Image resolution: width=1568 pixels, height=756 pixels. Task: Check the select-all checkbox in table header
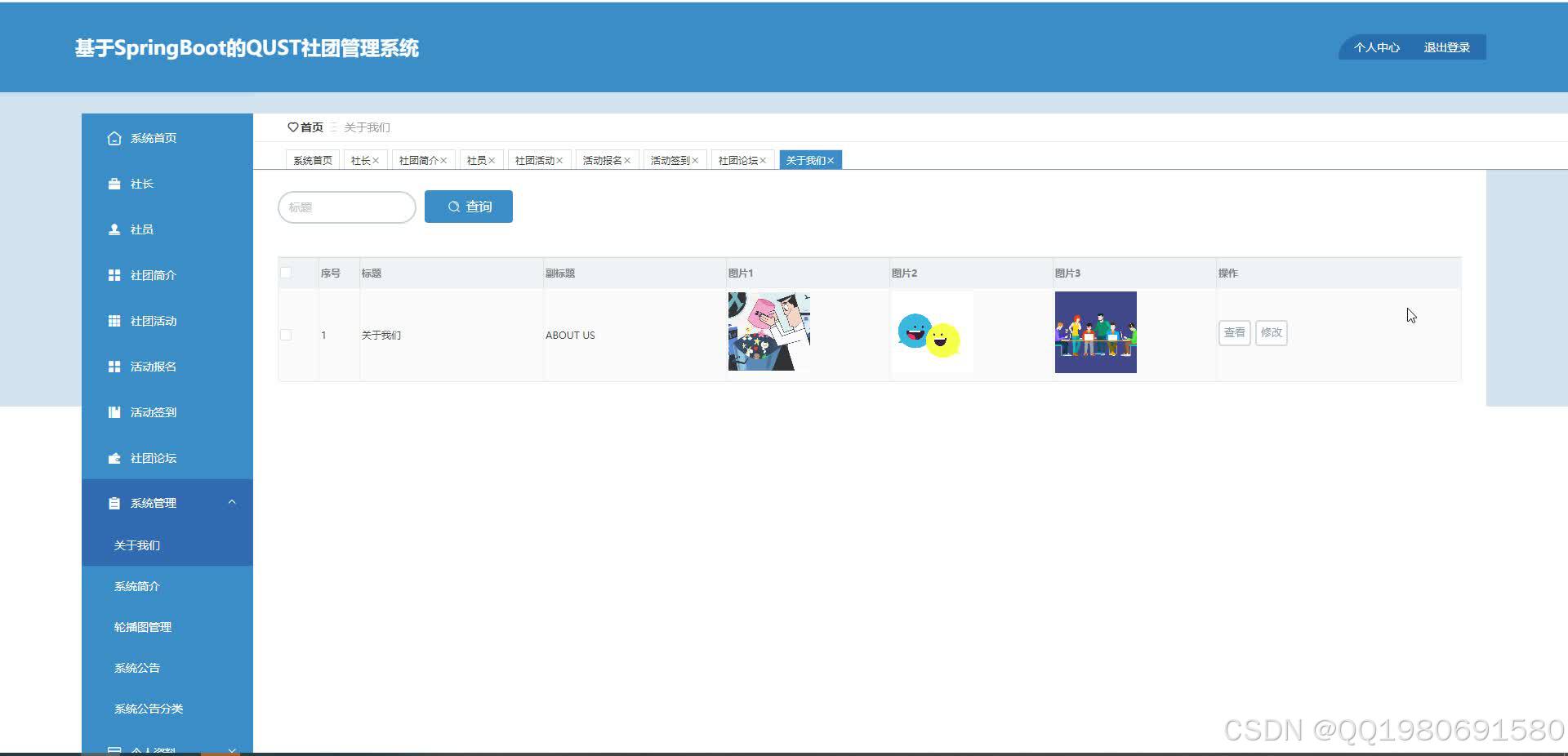pos(286,273)
